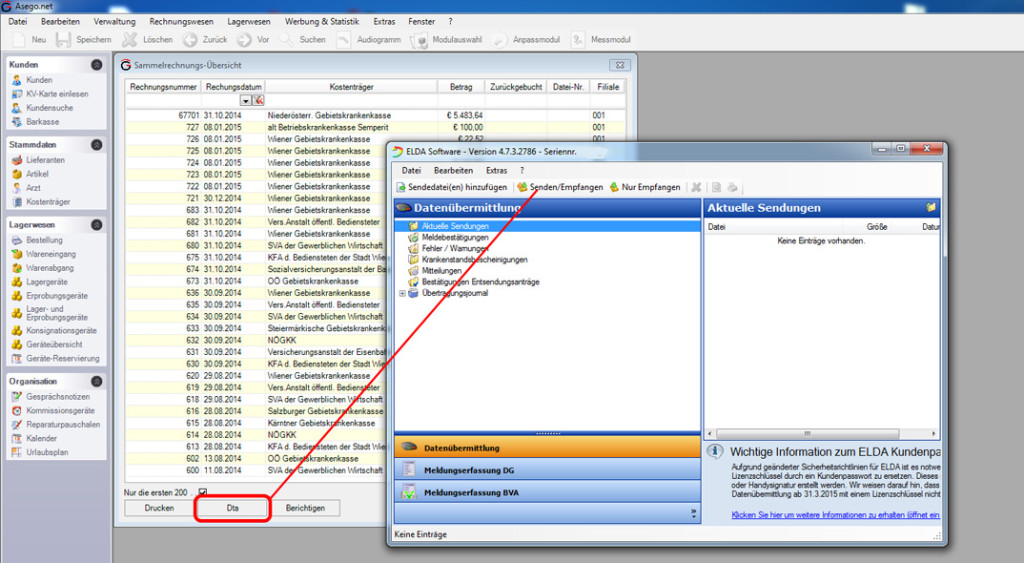Screen dimensions: 1024x563
Task: Open the Rechnungswesen menu
Action: coord(182,22)
